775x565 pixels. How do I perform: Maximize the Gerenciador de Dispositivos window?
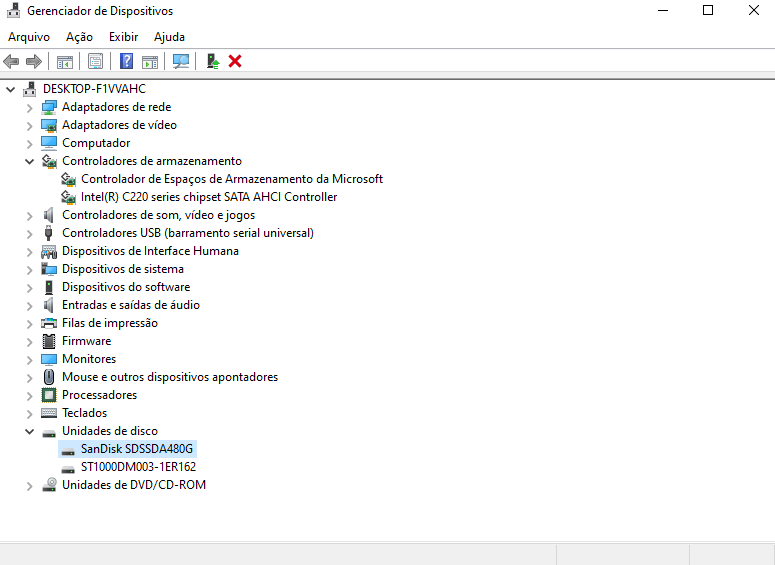tap(708, 10)
